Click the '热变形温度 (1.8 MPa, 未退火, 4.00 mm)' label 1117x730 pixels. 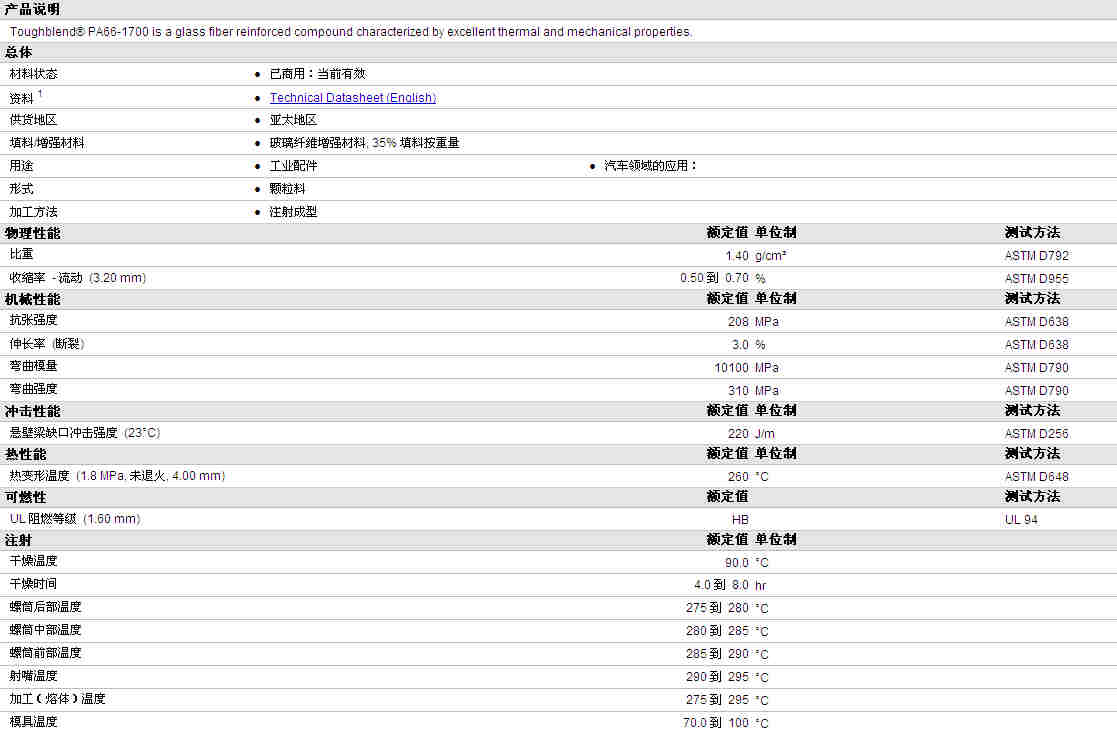[118, 476]
